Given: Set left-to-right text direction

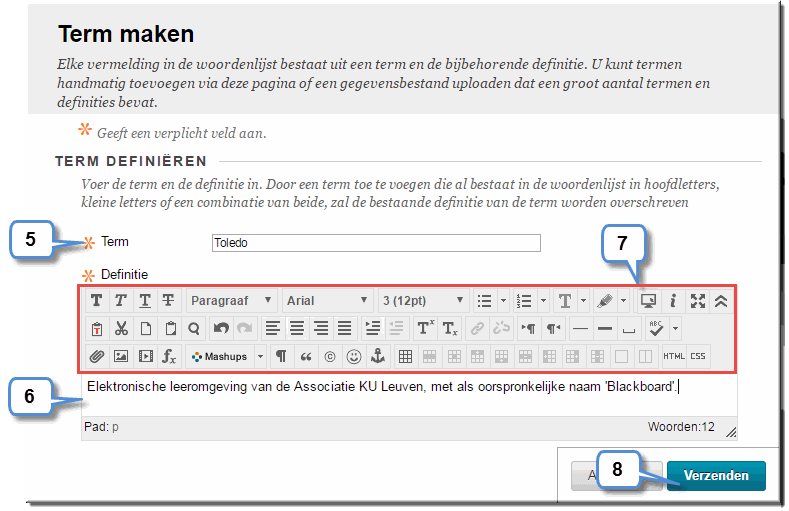Looking at the screenshot, I should 528,329.
